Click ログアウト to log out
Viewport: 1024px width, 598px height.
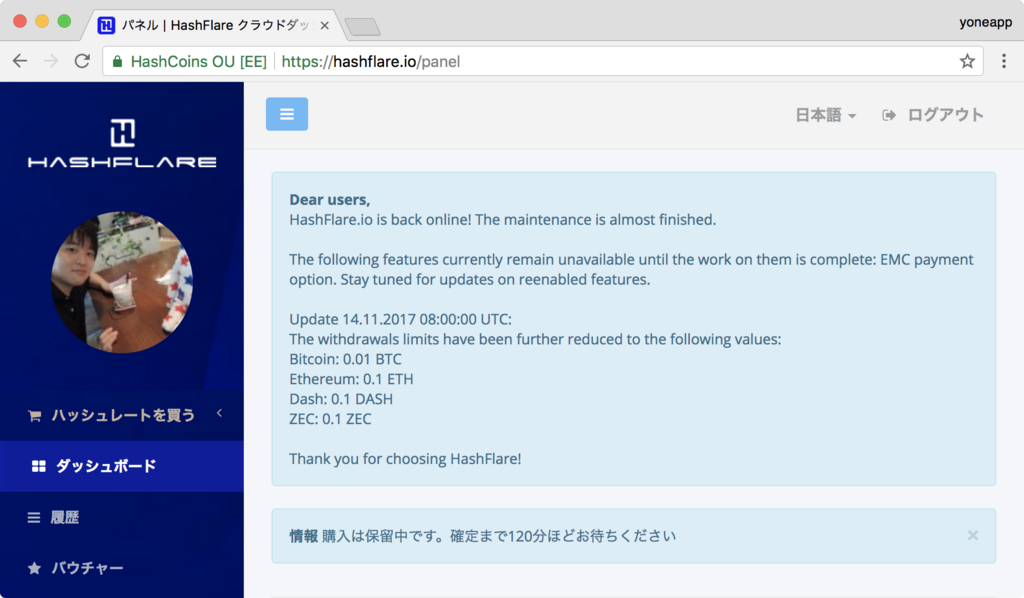[945, 116]
